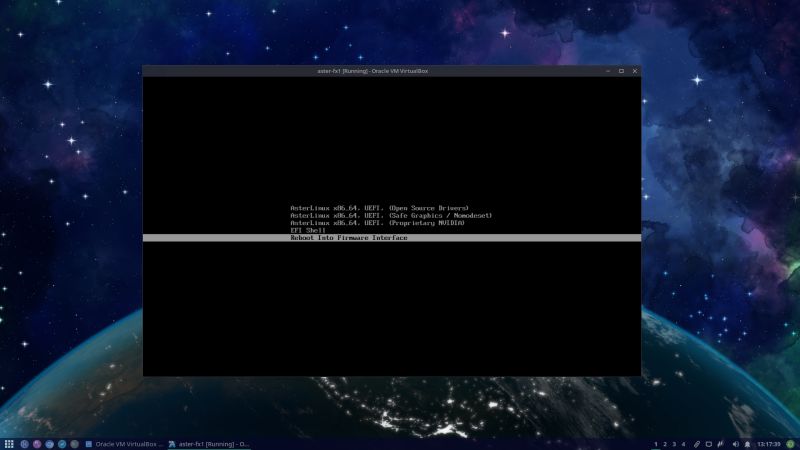Screen dimensions: 800x450
Task: Select AsterLinux Proprietary NVIDIA boot entry
Action: pyautogui.click(x=377, y=223)
